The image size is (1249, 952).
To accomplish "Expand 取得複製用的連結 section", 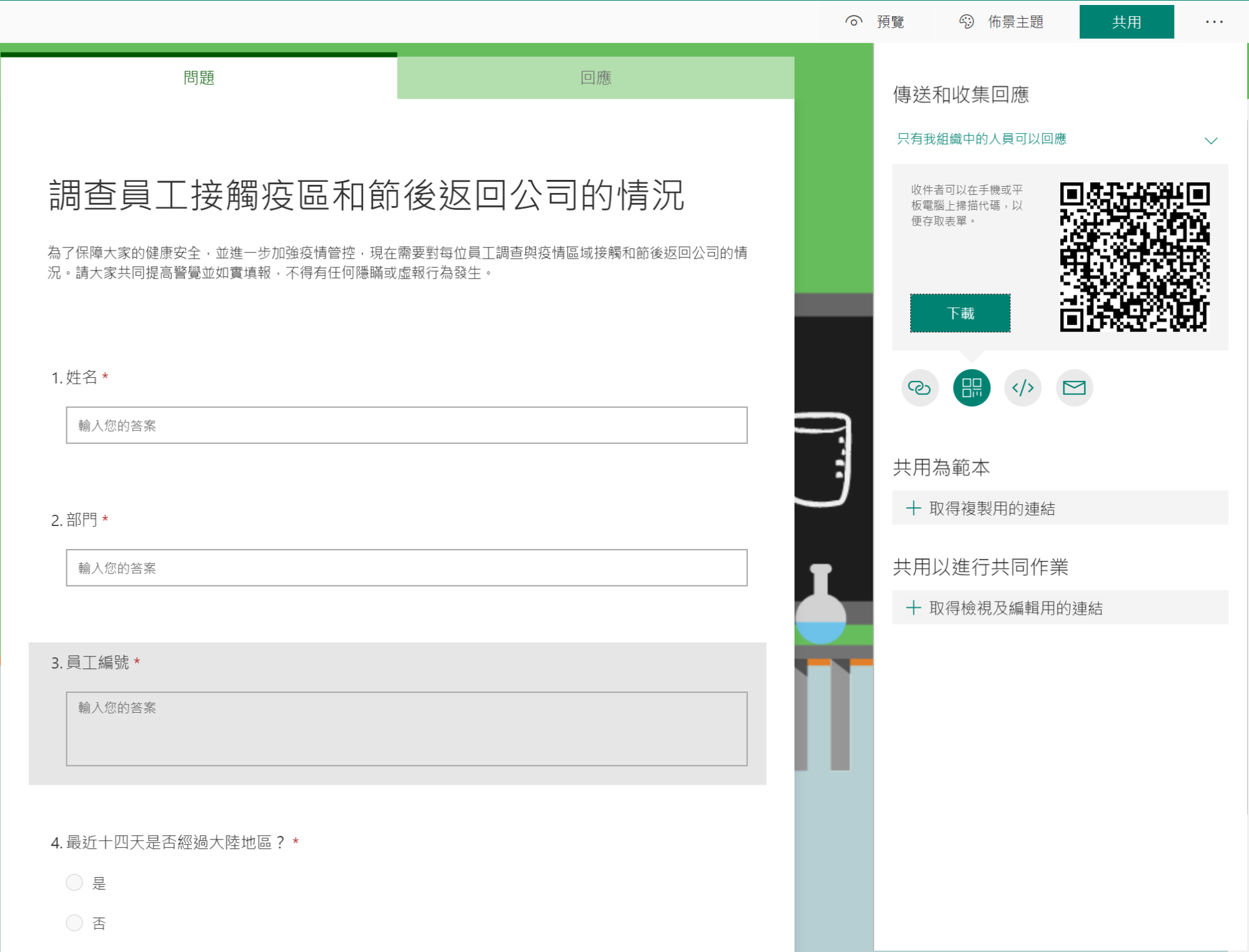I will coord(992,508).
